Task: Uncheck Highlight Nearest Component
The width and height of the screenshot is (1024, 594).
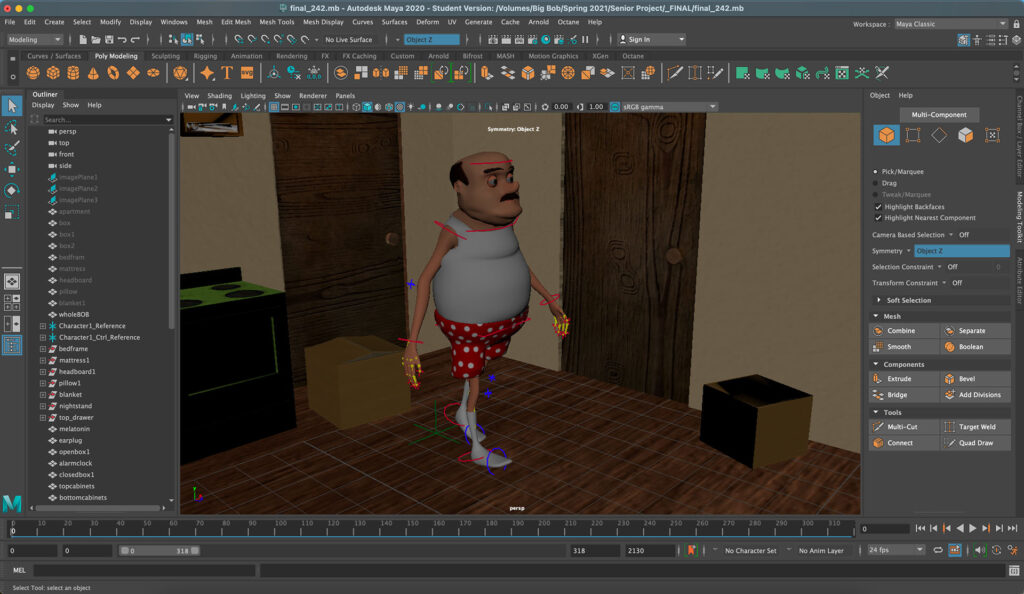Action: click(878, 218)
